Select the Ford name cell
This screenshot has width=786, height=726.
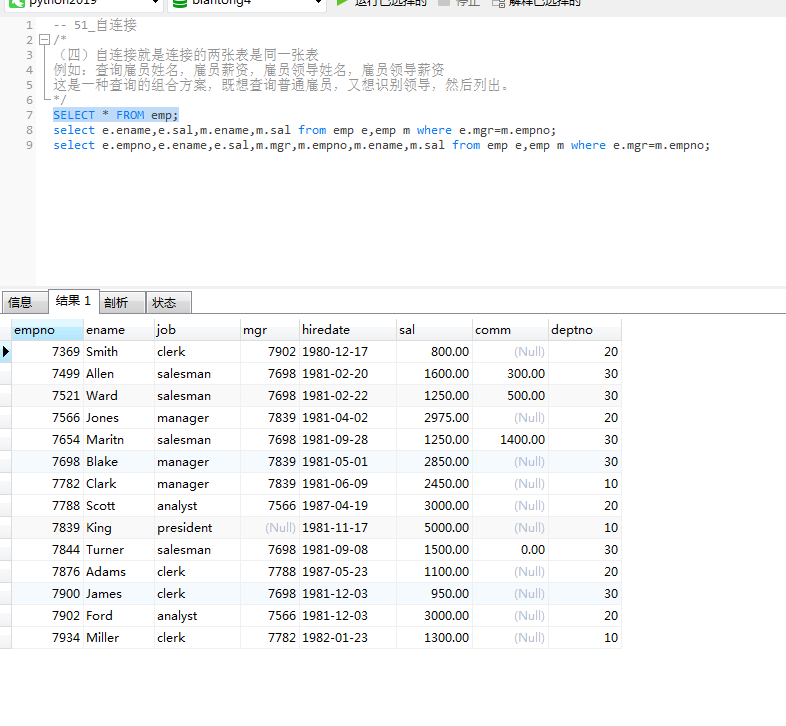click(x=119, y=616)
